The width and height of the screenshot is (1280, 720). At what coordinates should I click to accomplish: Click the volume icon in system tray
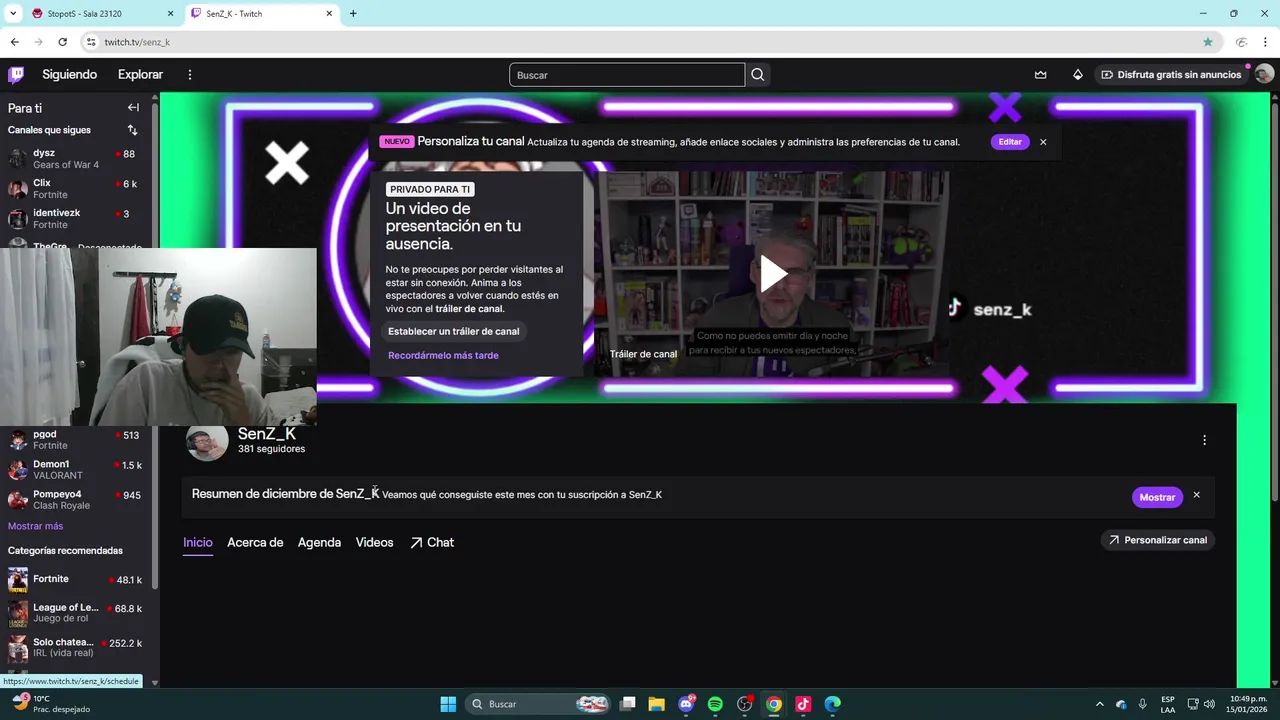tap(1211, 704)
